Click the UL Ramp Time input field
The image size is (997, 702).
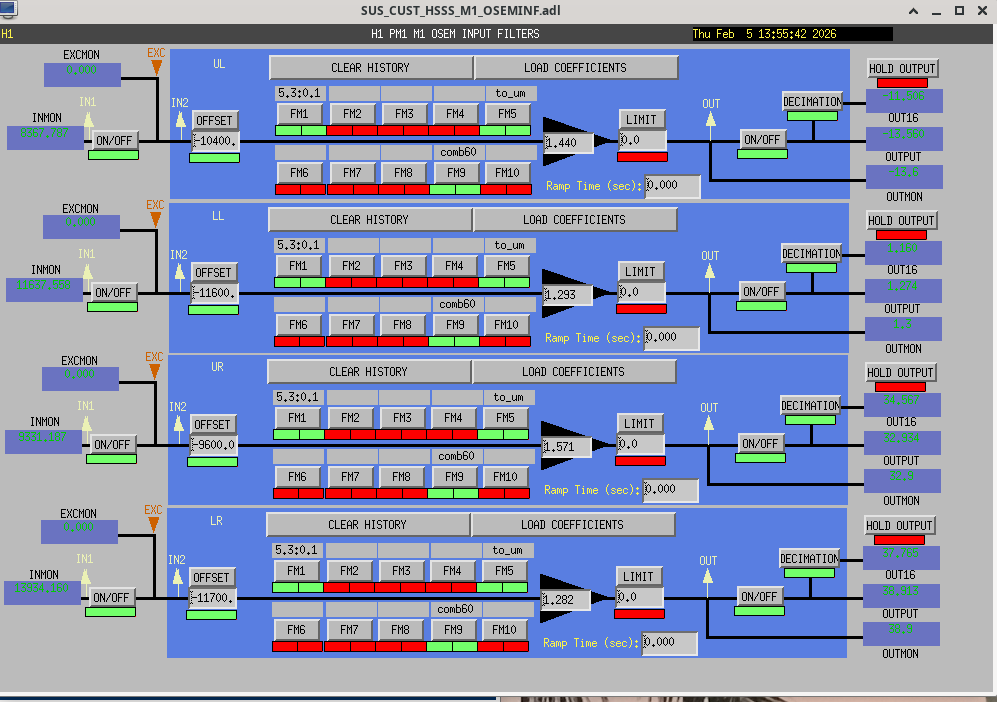[x=672, y=185]
